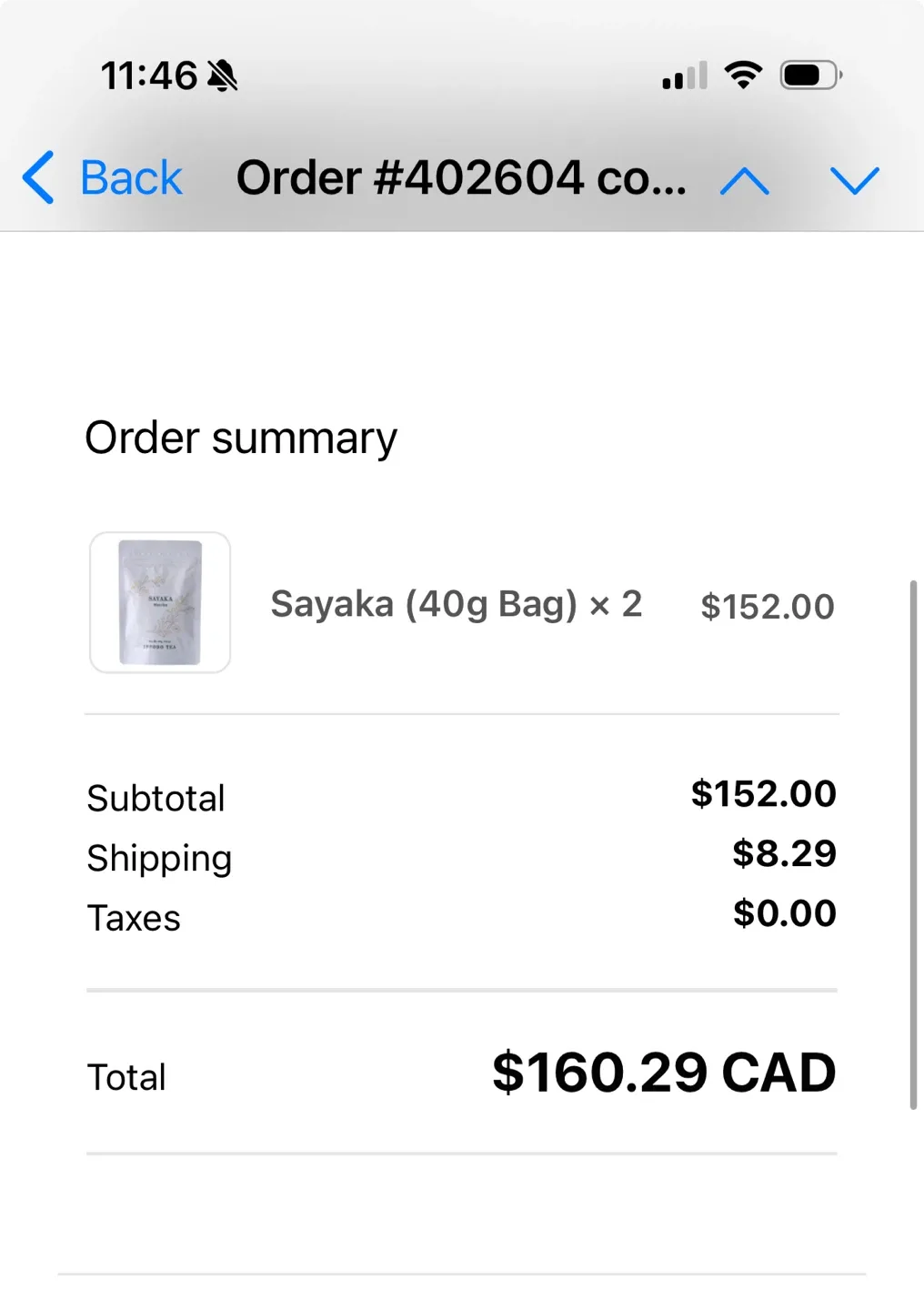Tap the Subtotal $152.00 row
This screenshot has height=1310, width=924.
pyautogui.click(x=460, y=795)
